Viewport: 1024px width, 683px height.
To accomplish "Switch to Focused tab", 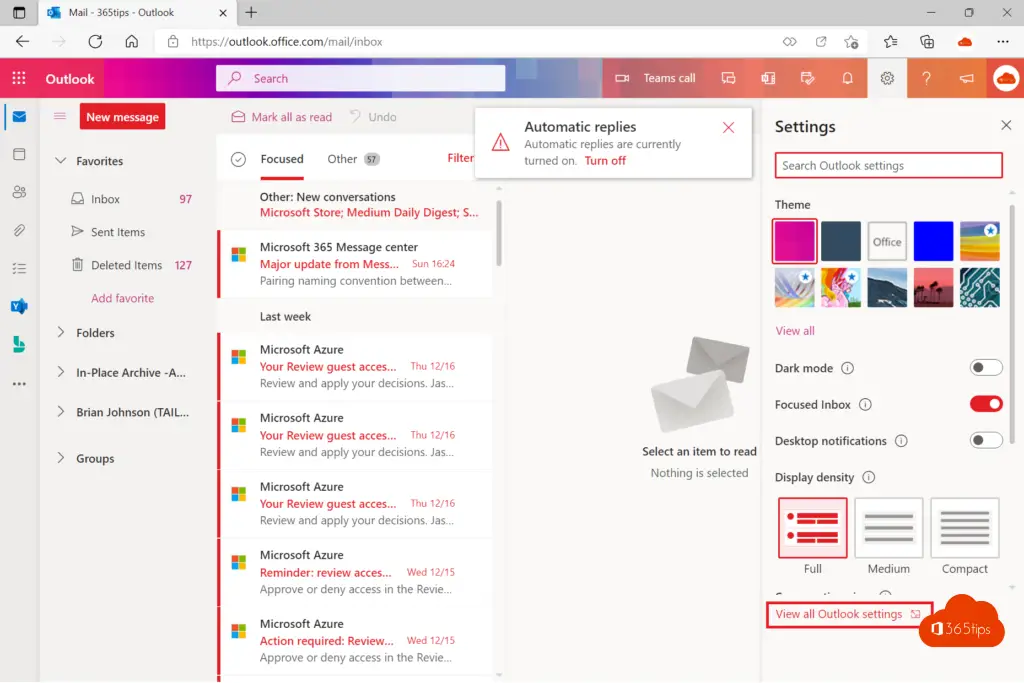I will [x=282, y=159].
